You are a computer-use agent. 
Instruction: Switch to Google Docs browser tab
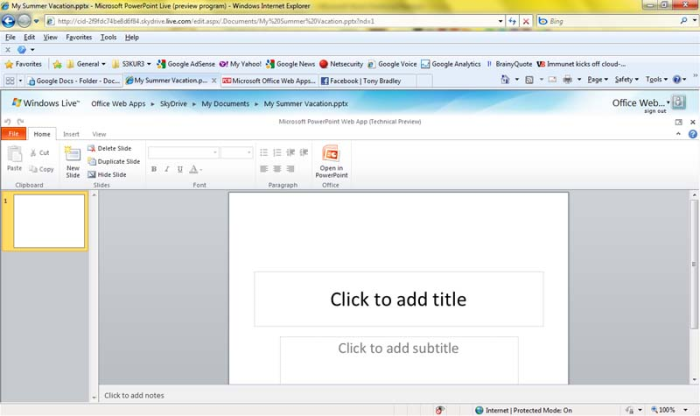(x=74, y=81)
